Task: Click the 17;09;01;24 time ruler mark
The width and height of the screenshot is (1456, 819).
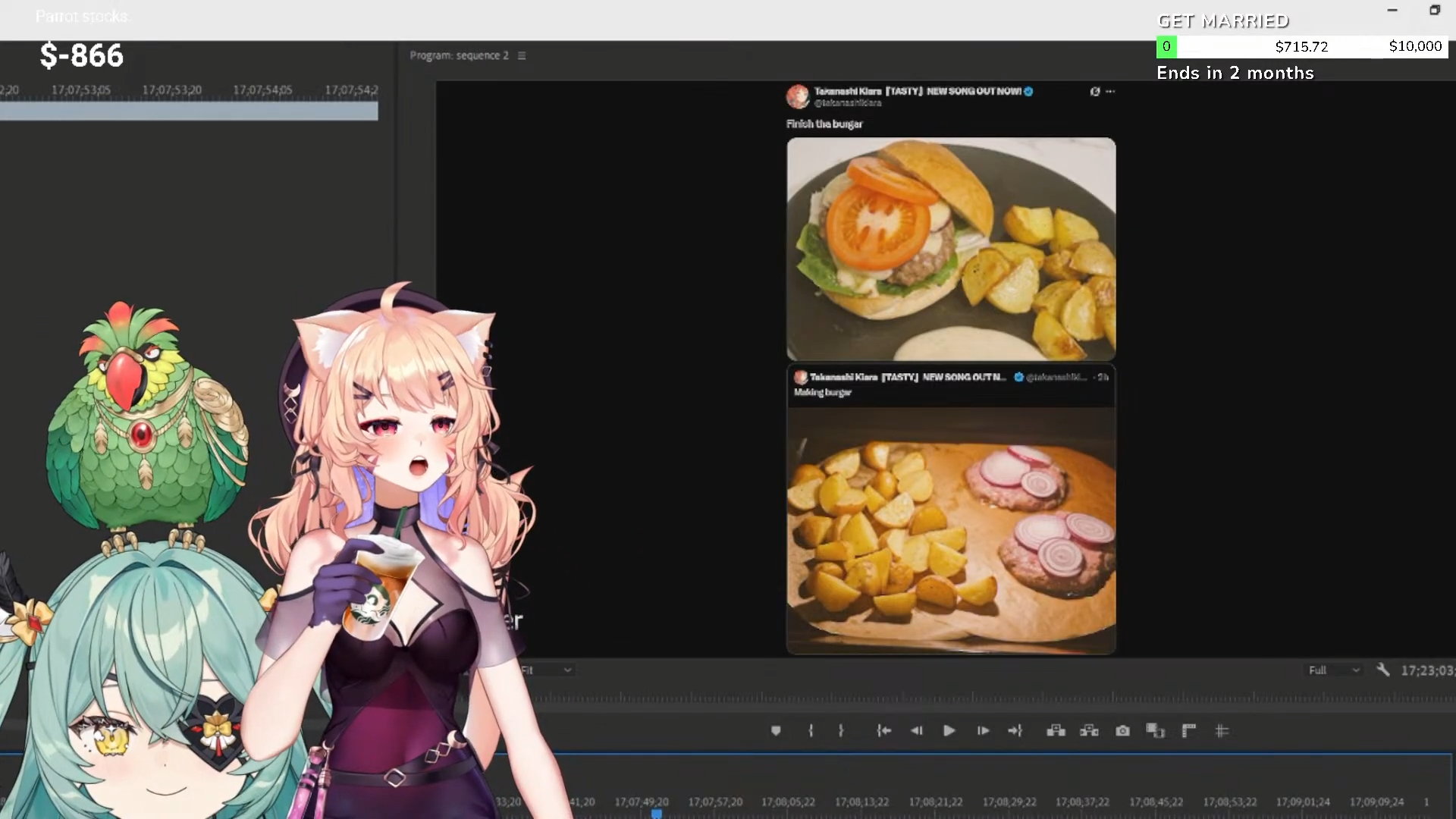Action: point(1303,802)
